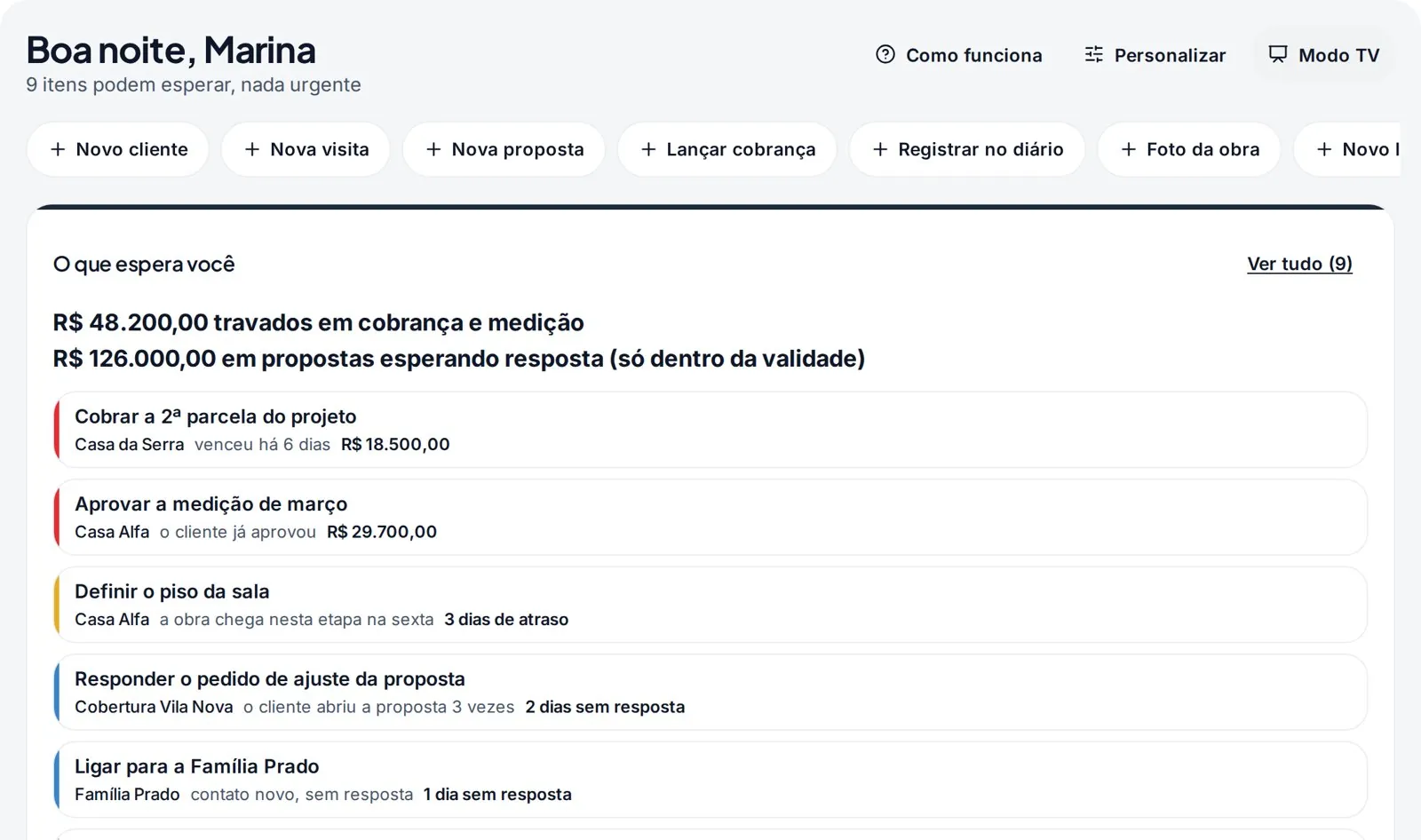Screen dimensions: 1421x840
Task: Open the Aprovar a medição de março item
Action: tap(710, 517)
